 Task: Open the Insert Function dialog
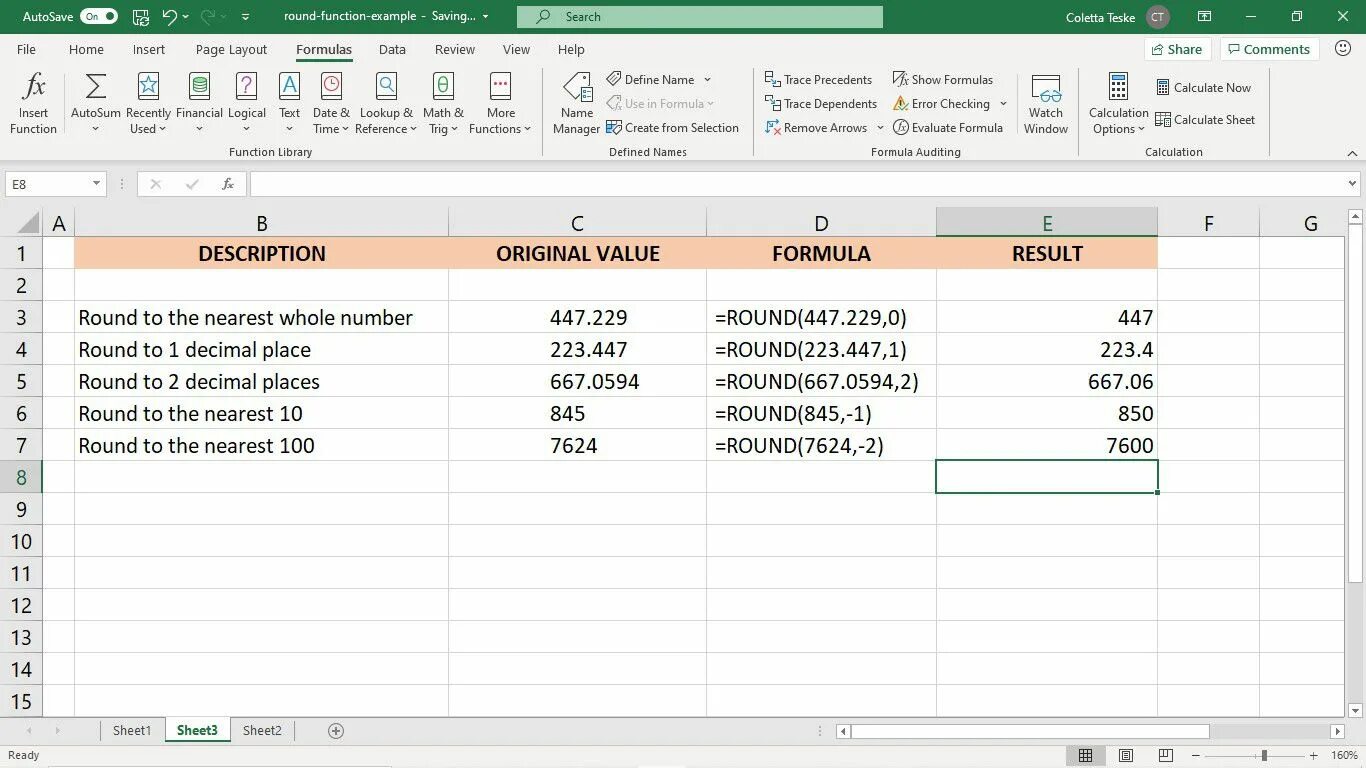click(x=33, y=103)
